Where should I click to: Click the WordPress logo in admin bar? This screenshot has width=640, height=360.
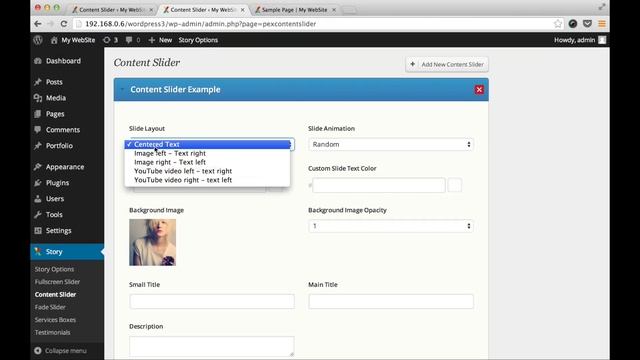click(x=38, y=40)
